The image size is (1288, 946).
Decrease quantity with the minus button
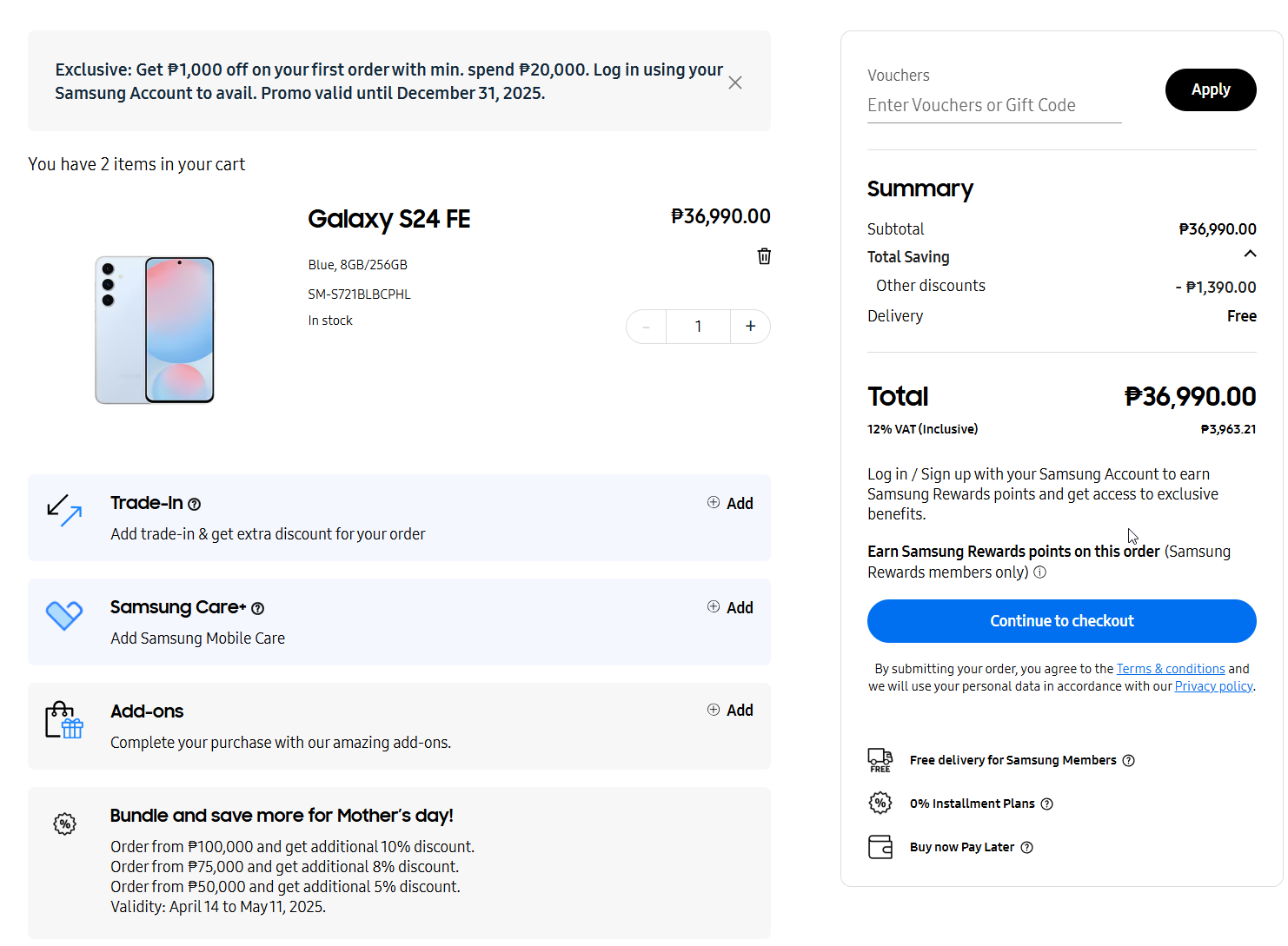click(x=646, y=327)
